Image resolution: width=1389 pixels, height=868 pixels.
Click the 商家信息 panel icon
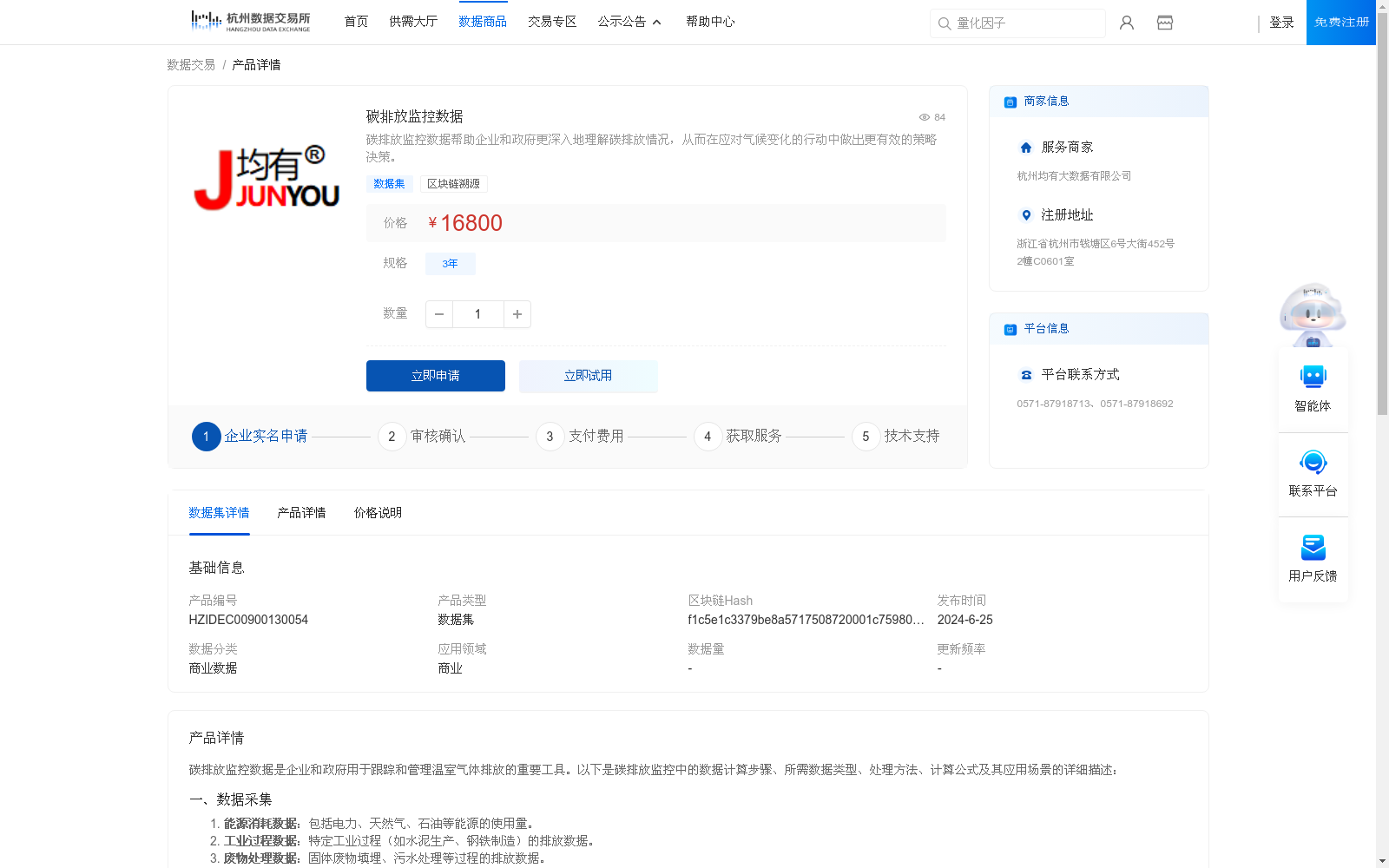coord(1010,102)
